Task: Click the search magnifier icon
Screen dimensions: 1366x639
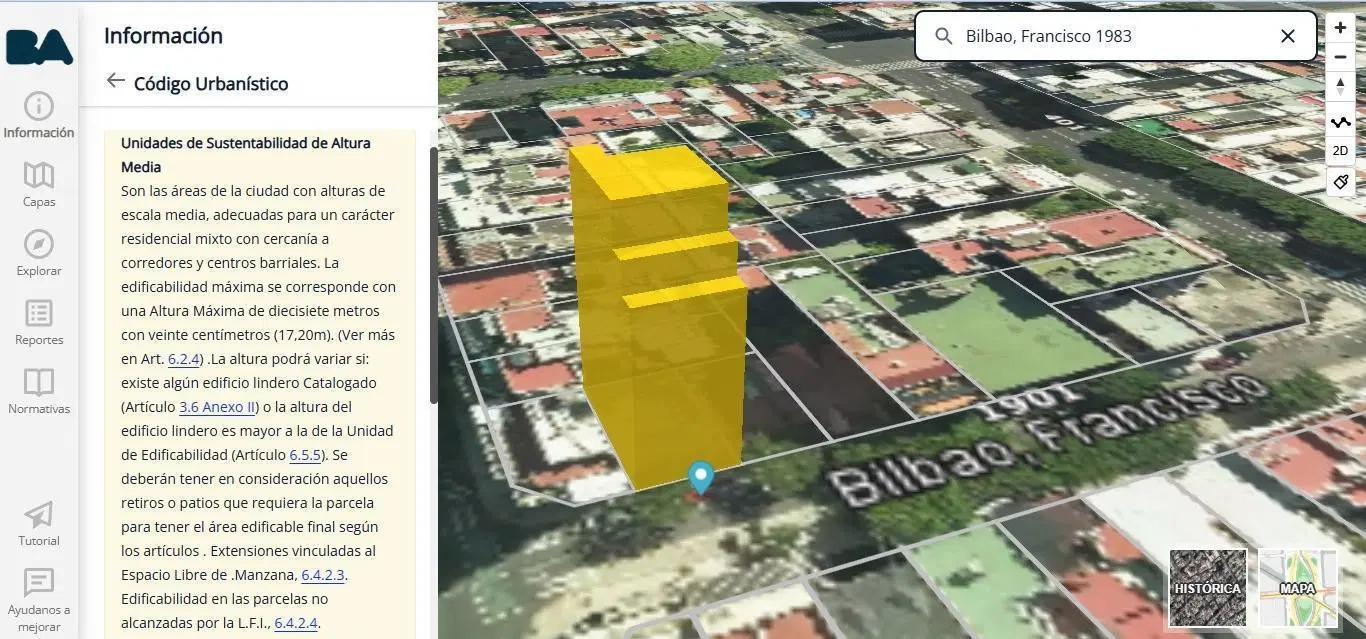Action: point(943,36)
